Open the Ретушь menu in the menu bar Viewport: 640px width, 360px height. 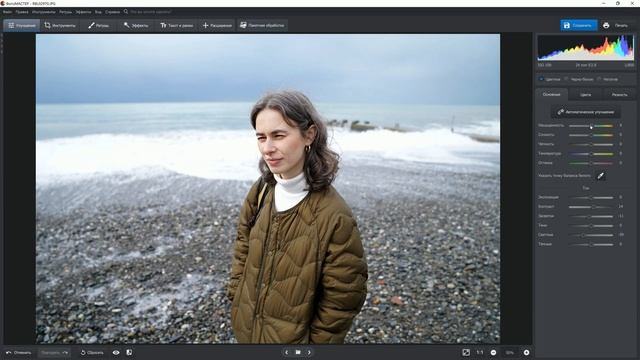click(x=65, y=12)
